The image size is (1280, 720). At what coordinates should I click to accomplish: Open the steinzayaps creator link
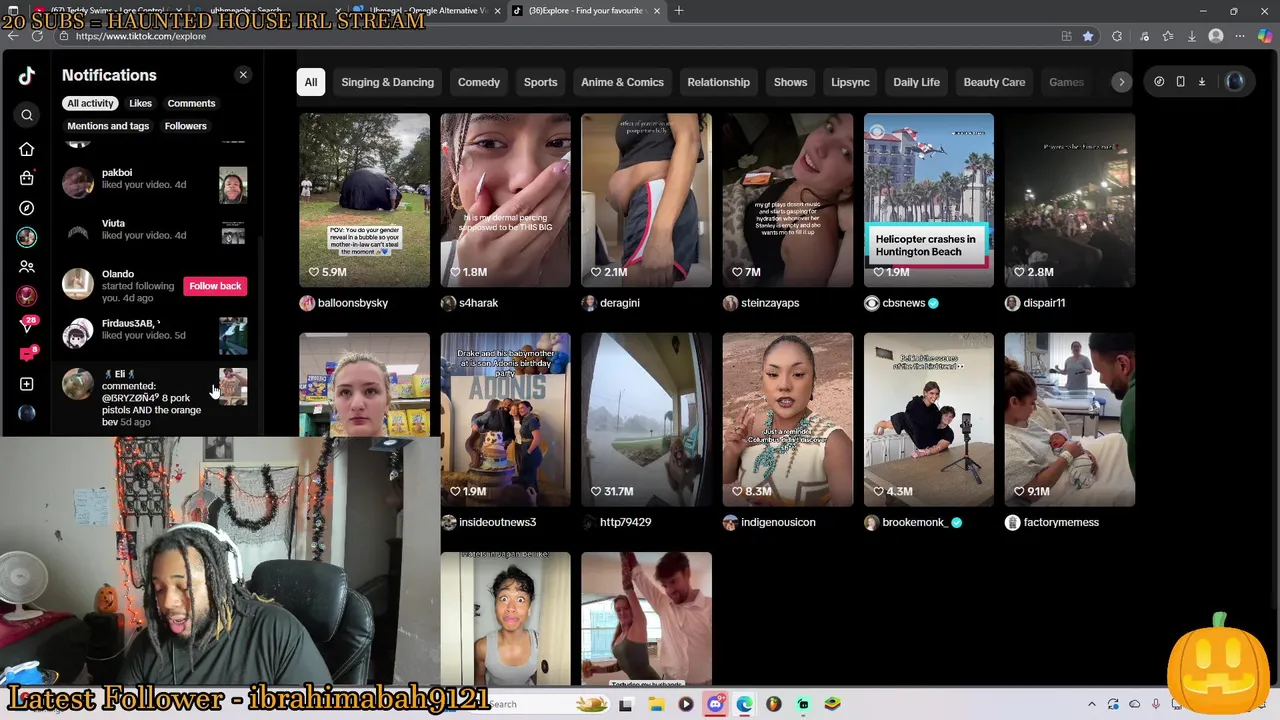770,303
